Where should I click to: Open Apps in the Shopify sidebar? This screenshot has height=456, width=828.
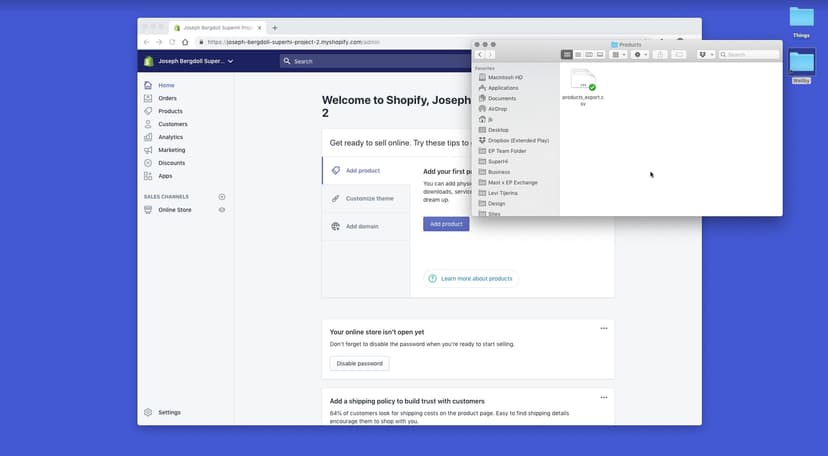[x=165, y=176]
